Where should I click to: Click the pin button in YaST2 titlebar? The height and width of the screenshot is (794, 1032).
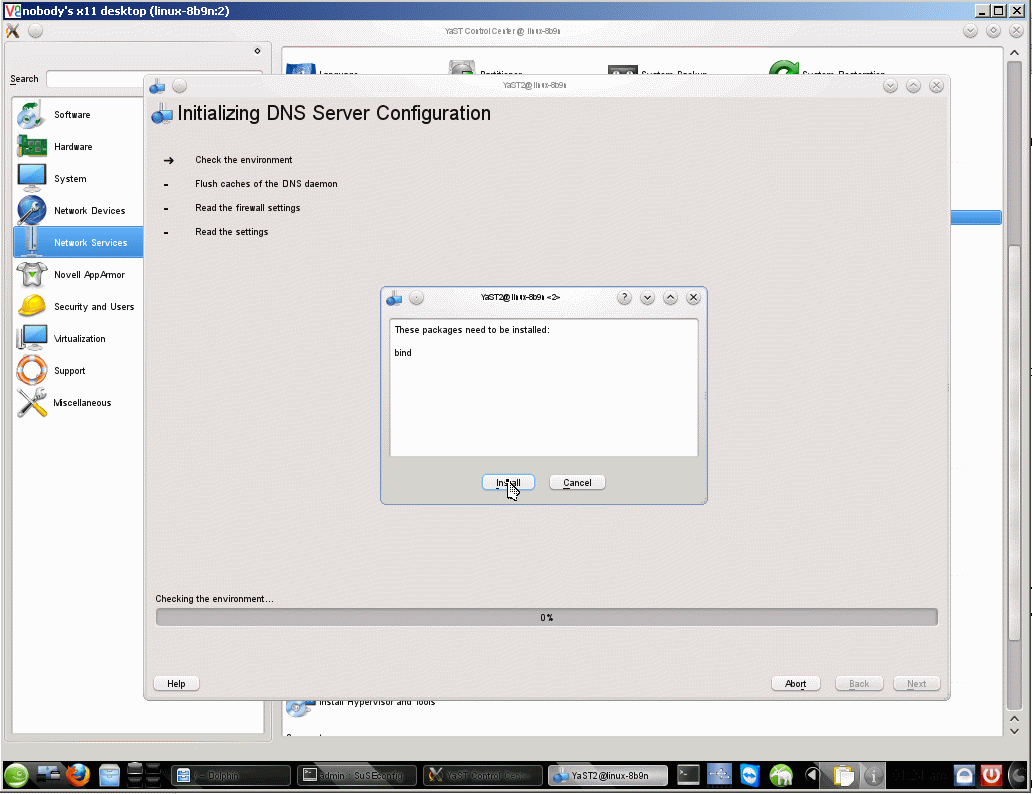pos(180,86)
